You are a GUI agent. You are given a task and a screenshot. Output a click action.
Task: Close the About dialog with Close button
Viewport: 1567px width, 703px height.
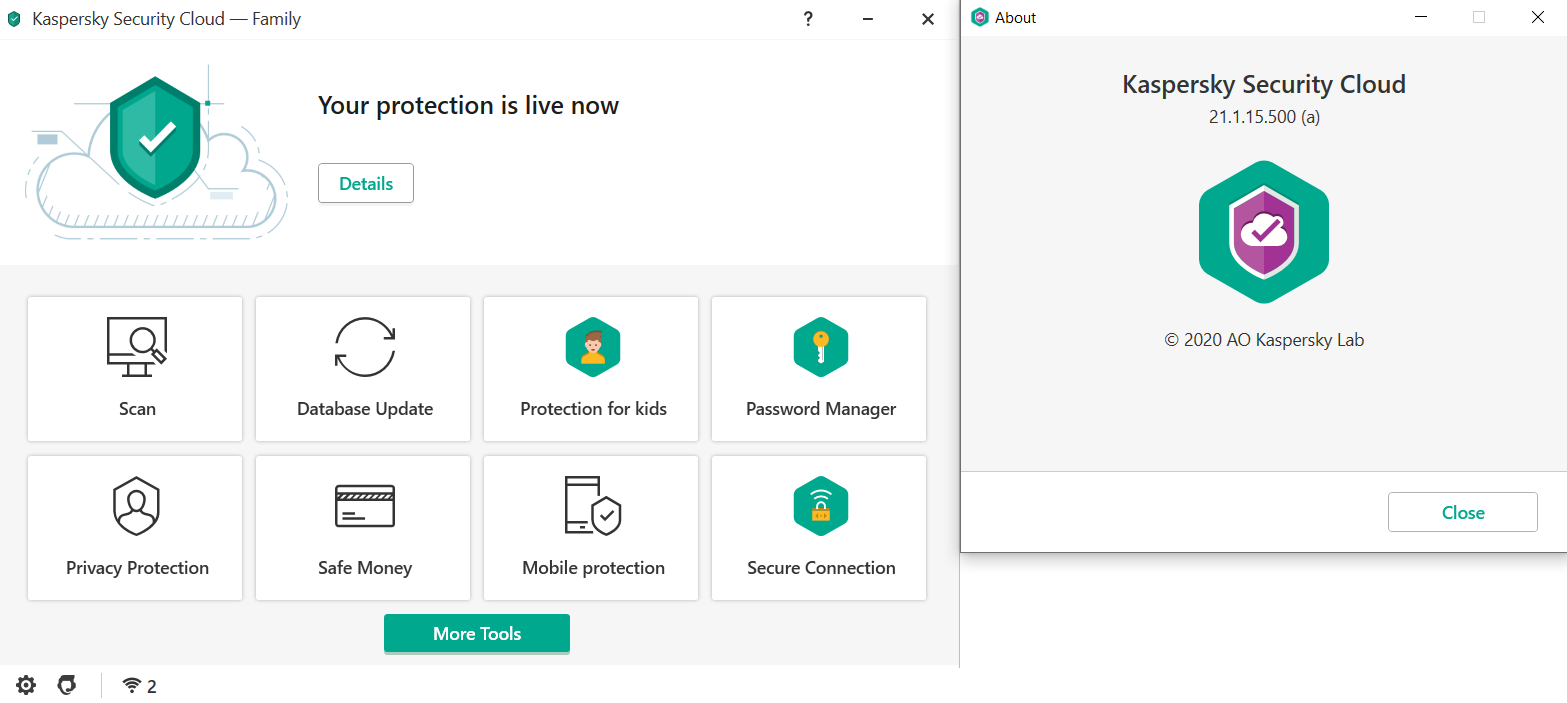point(1463,512)
